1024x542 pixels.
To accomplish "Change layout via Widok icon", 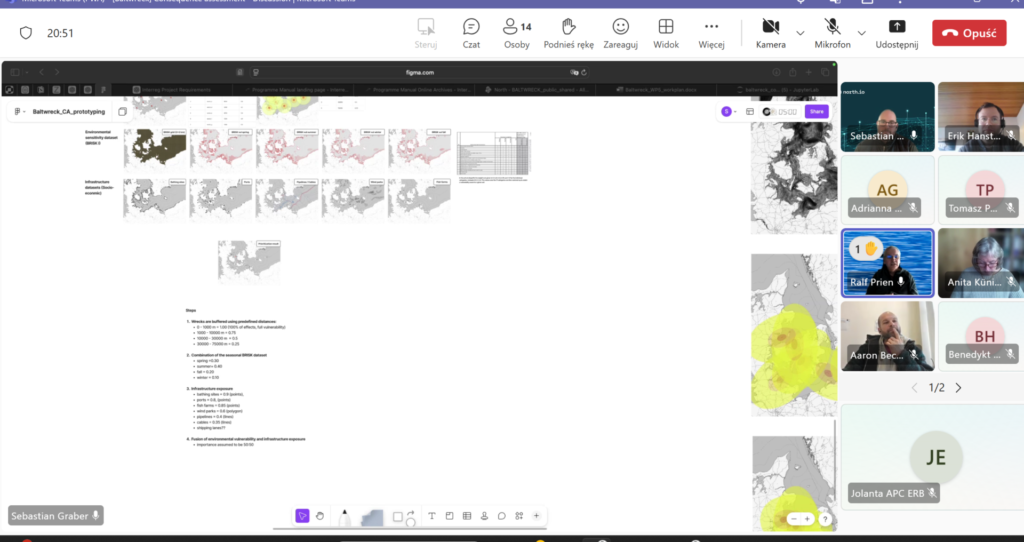I will pos(666,32).
